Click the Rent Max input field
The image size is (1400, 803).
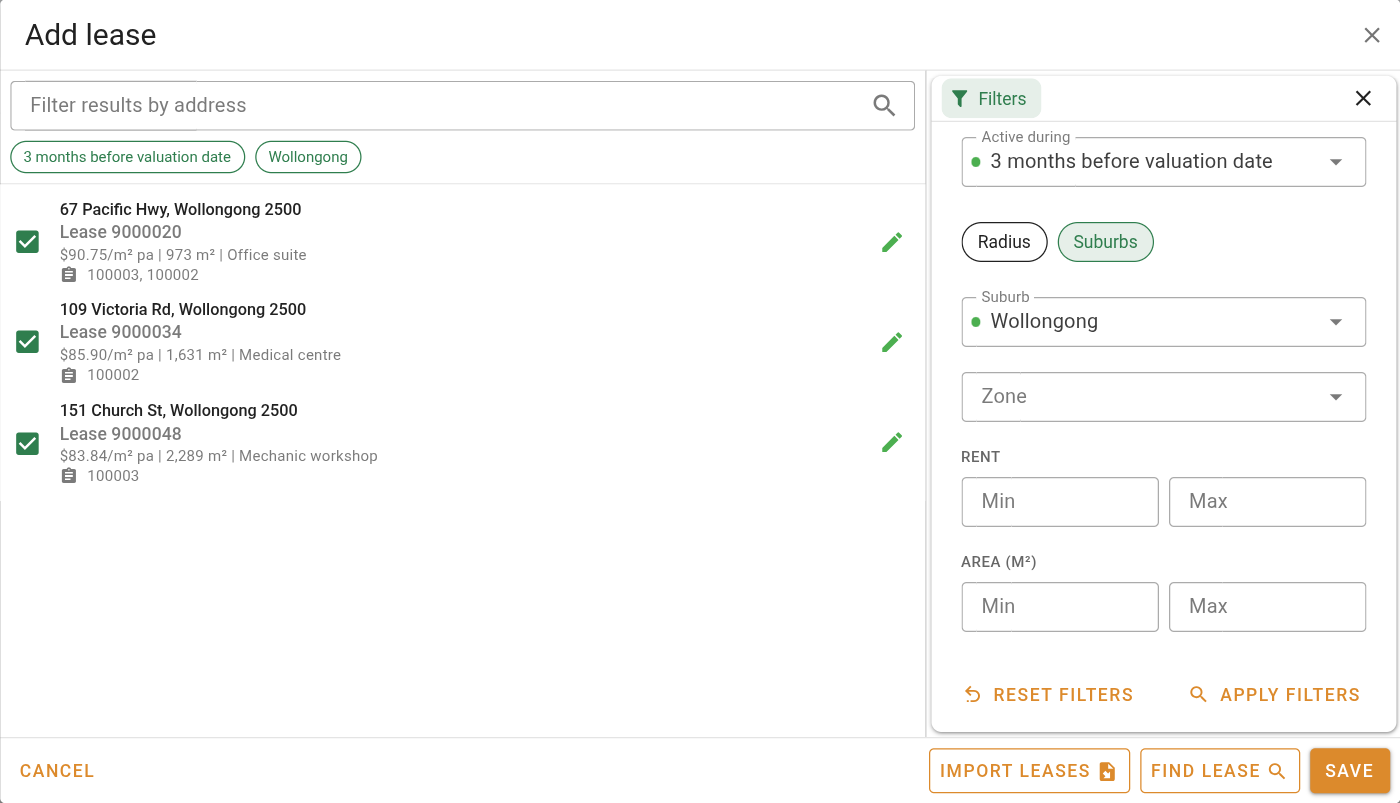[x=1267, y=502]
